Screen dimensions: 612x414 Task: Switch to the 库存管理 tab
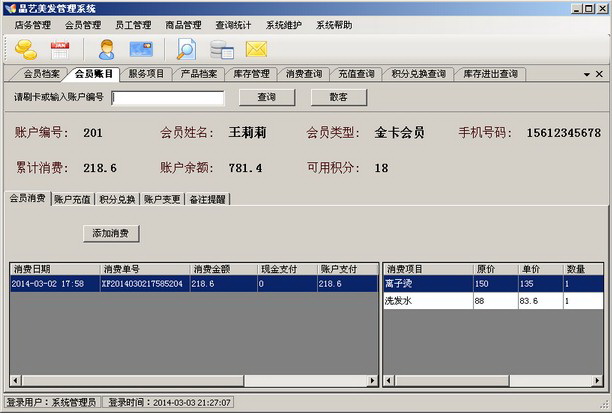pyautogui.click(x=251, y=74)
